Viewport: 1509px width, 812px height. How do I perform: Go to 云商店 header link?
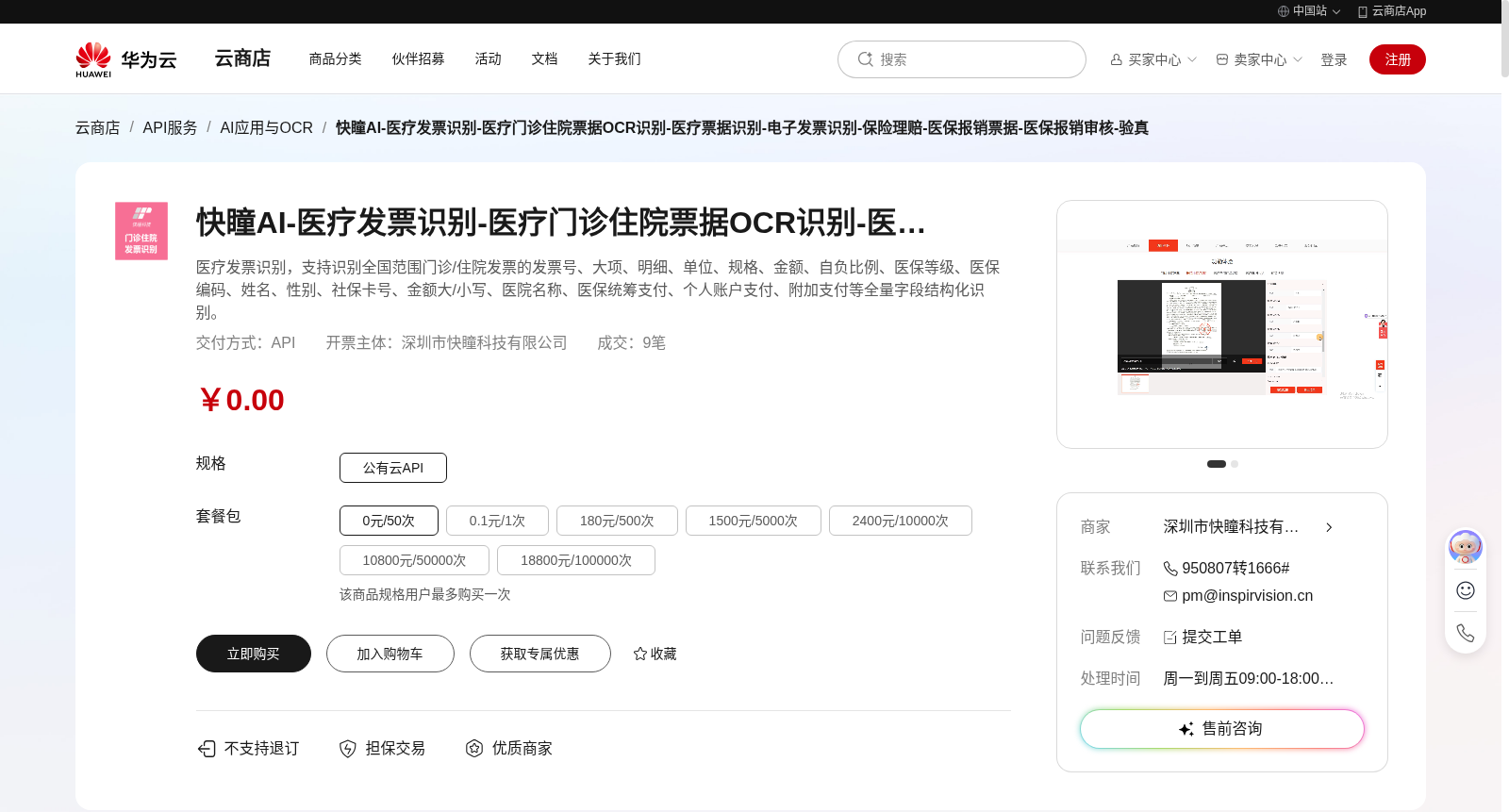tap(242, 58)
